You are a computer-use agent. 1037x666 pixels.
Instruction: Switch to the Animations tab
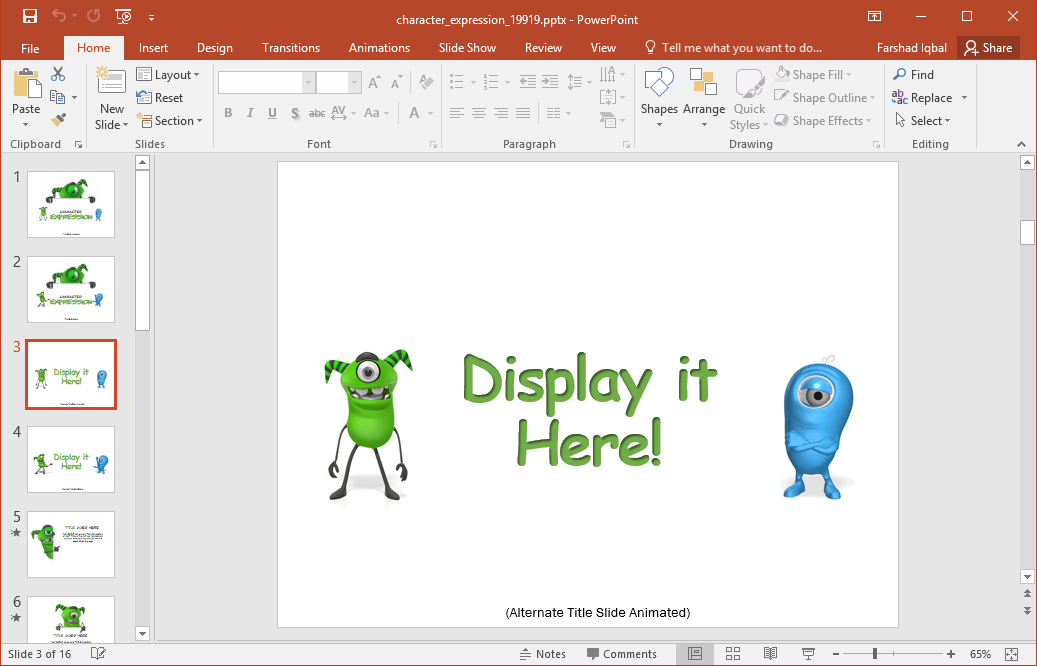379,47
